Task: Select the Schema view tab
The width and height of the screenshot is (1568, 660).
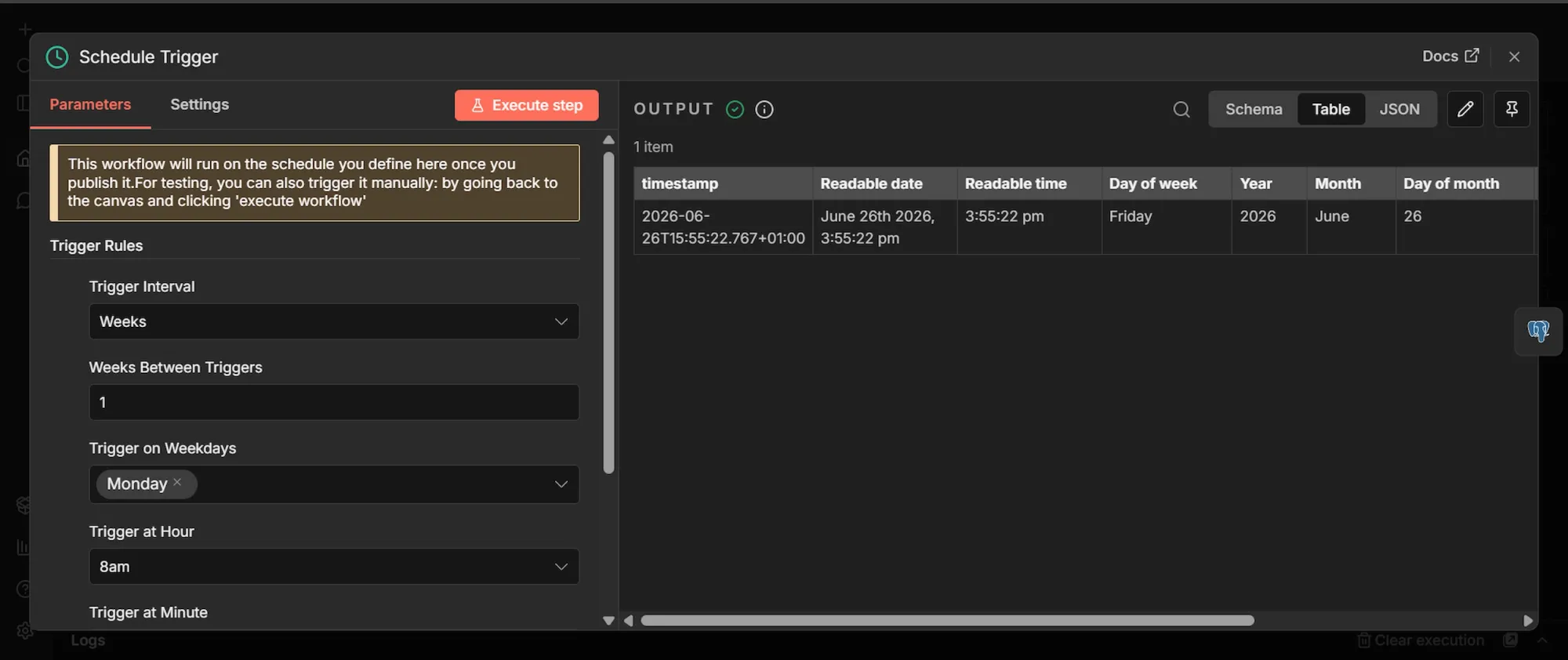Action: [x=1254, y=109]
